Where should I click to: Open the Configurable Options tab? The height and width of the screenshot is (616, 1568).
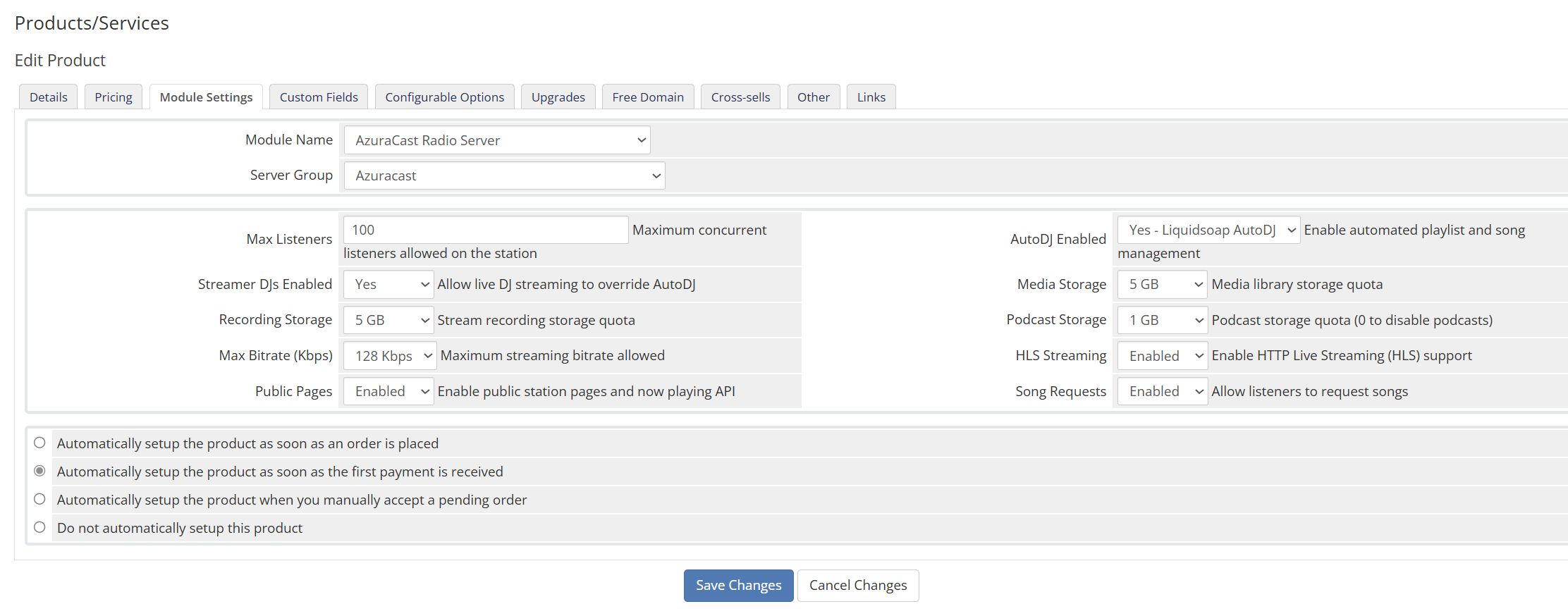tap(444, 97)
